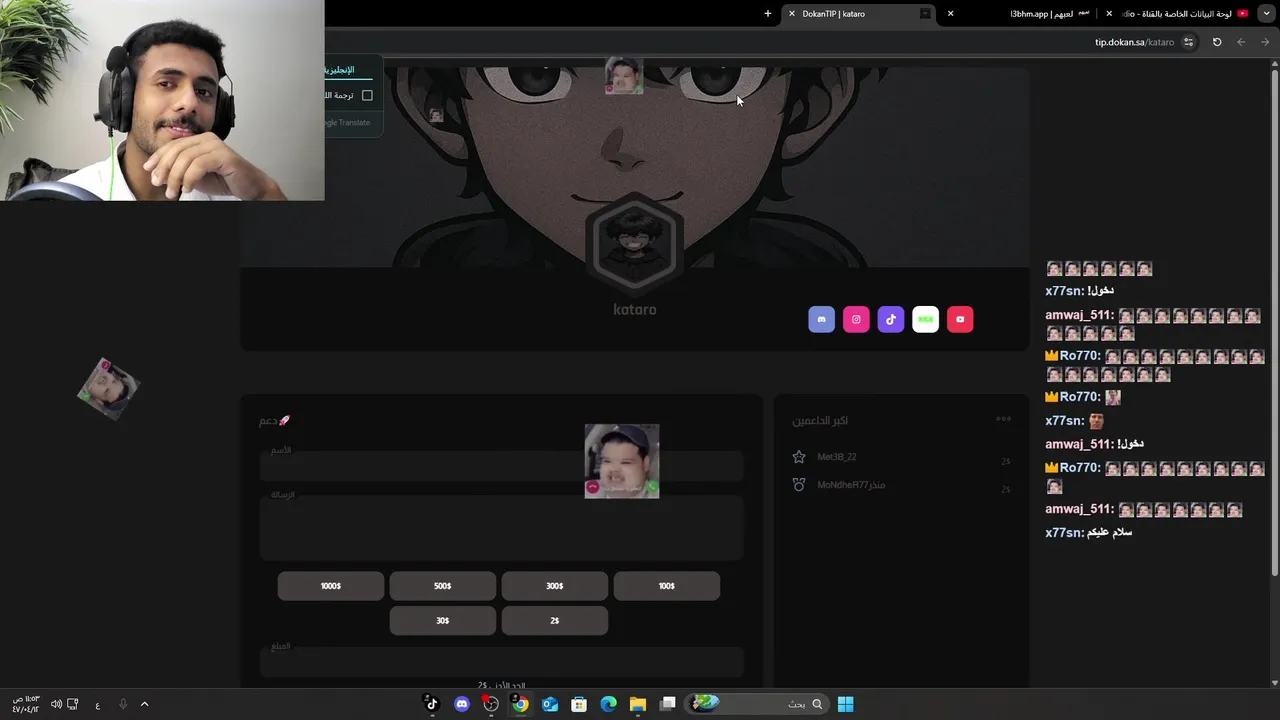Click the kataro hexagon profile avatar

coord(634,243)
